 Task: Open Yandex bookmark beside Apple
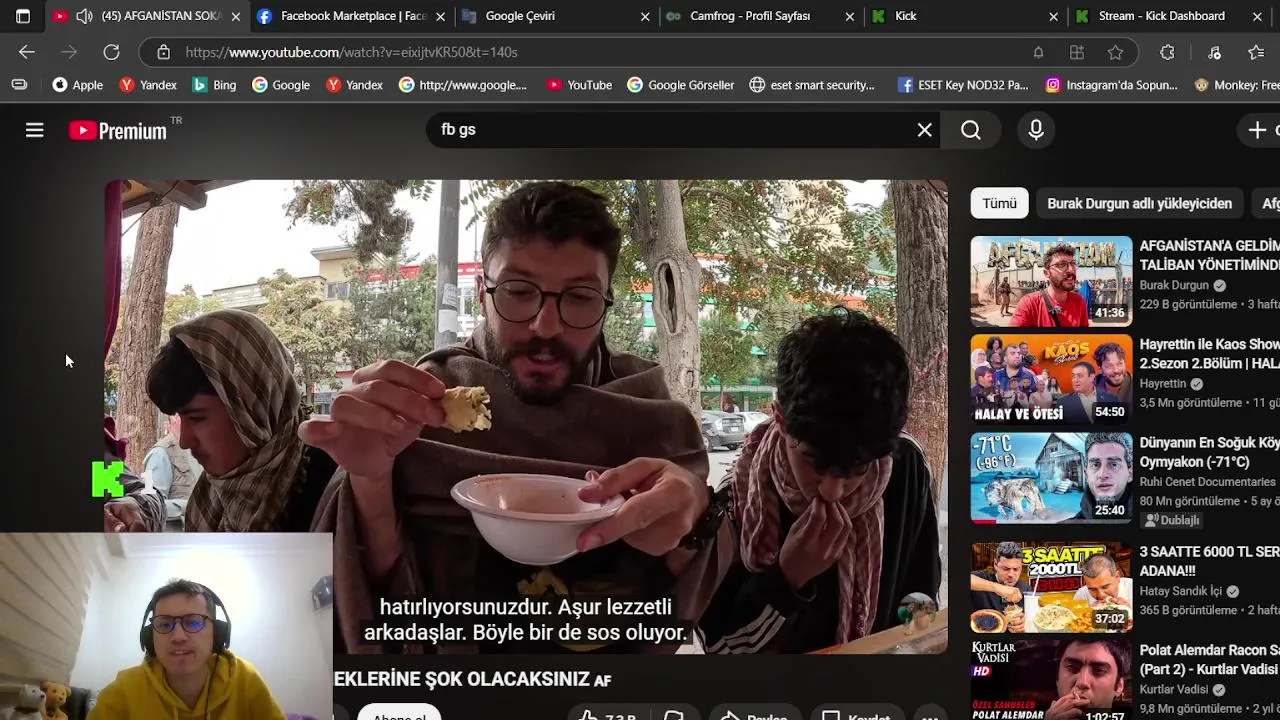pyautogui.click(x=148, y=85)
